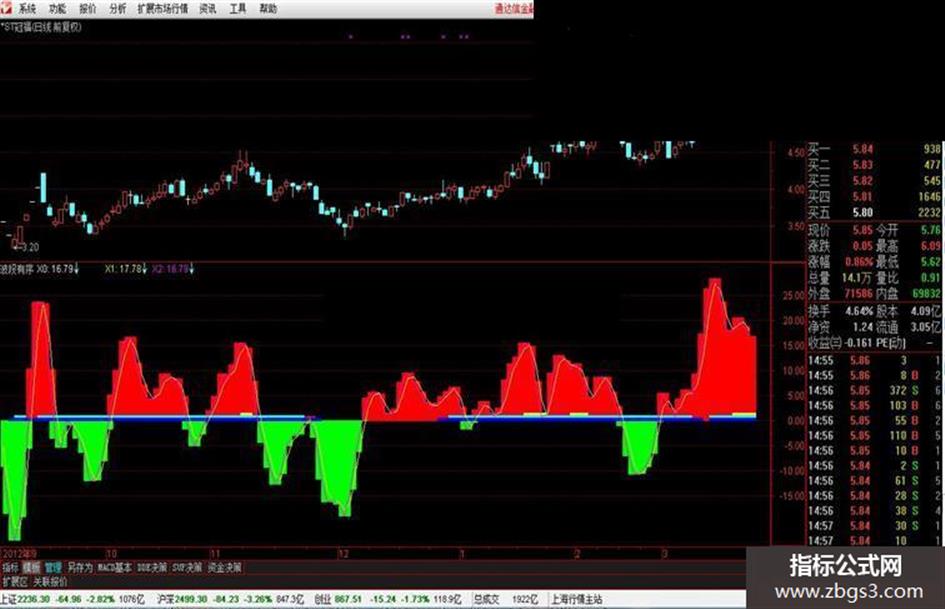The image size is (945, 609).
Task: Select the 扩展区 tab
Action: pos(15,582)
